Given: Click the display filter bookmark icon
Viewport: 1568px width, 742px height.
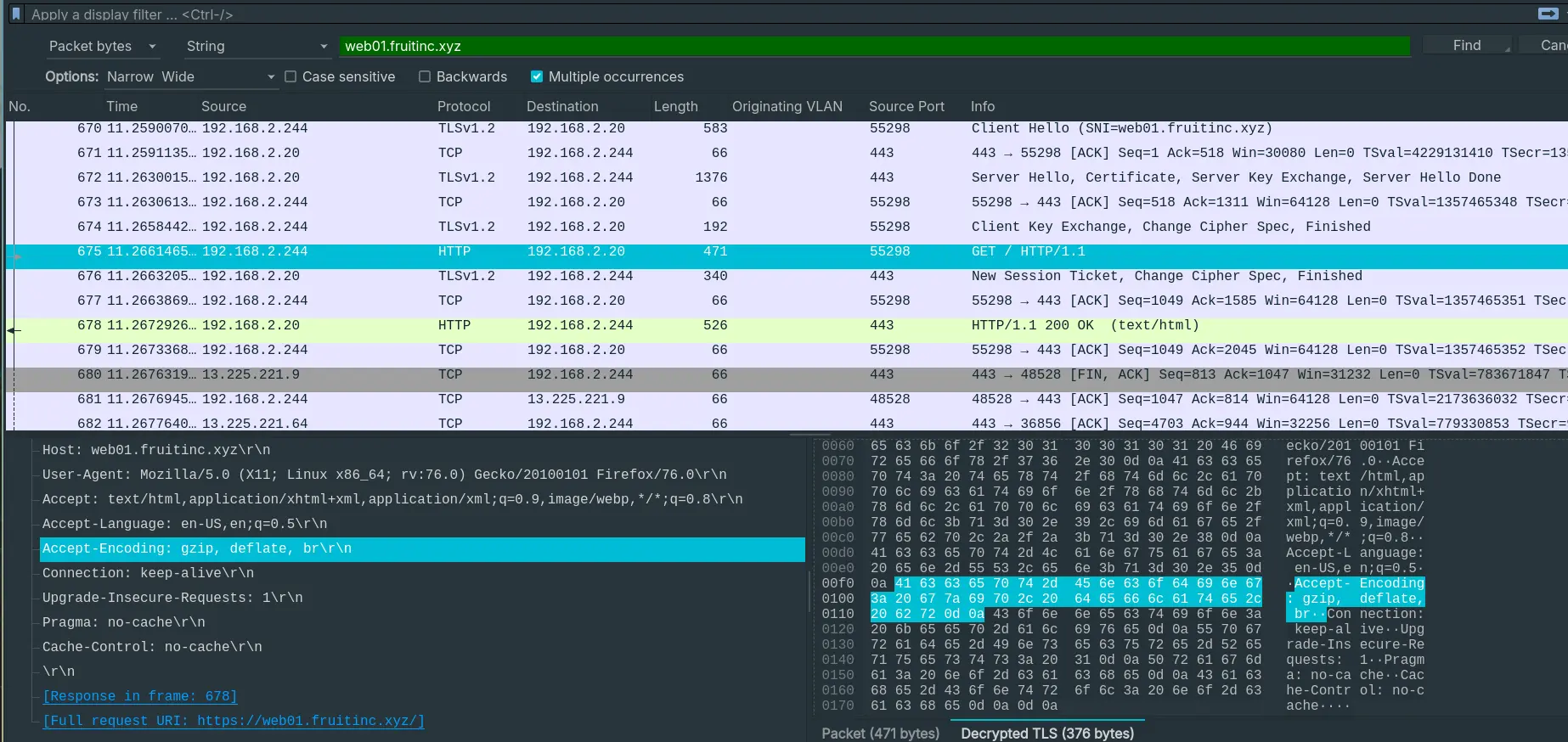Looking at the screenshot, I should [x=15, y=14].
